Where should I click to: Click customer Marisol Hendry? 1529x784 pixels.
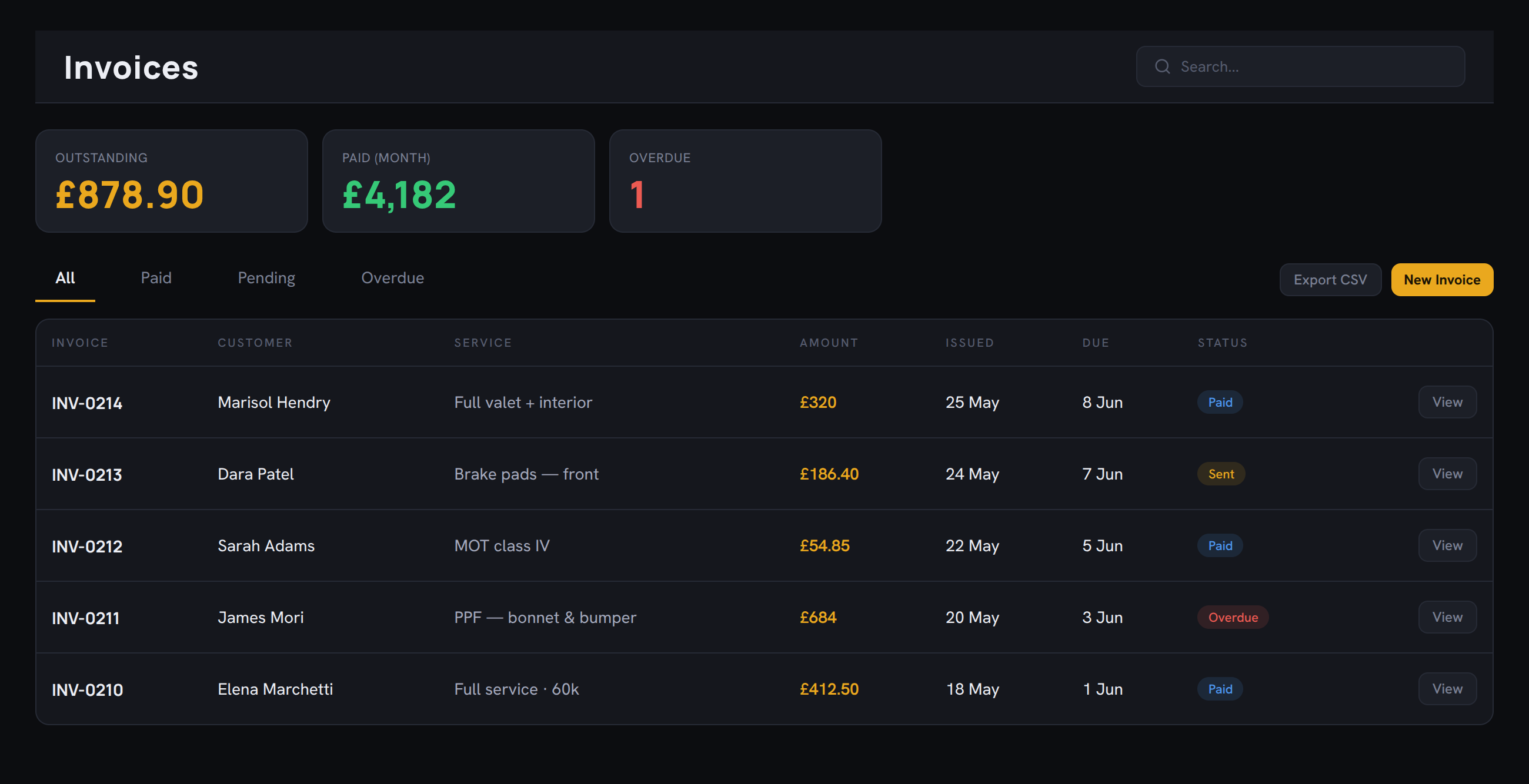click(x=273, y=403)
